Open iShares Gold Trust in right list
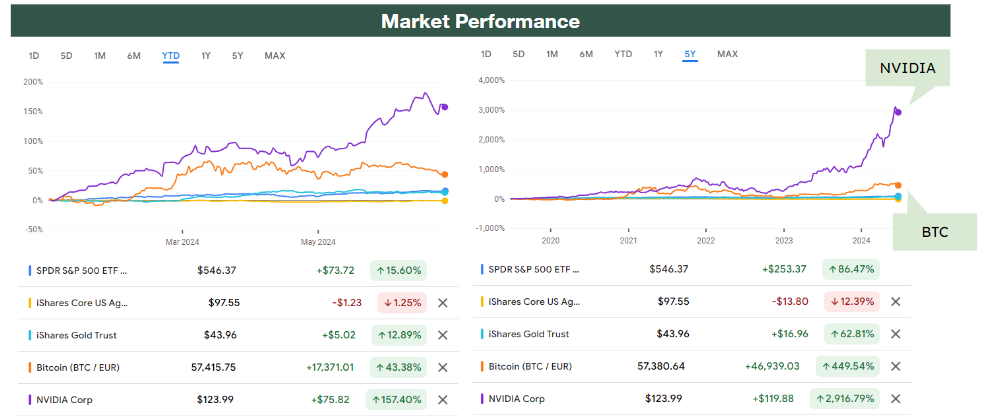 coord(529,334)
